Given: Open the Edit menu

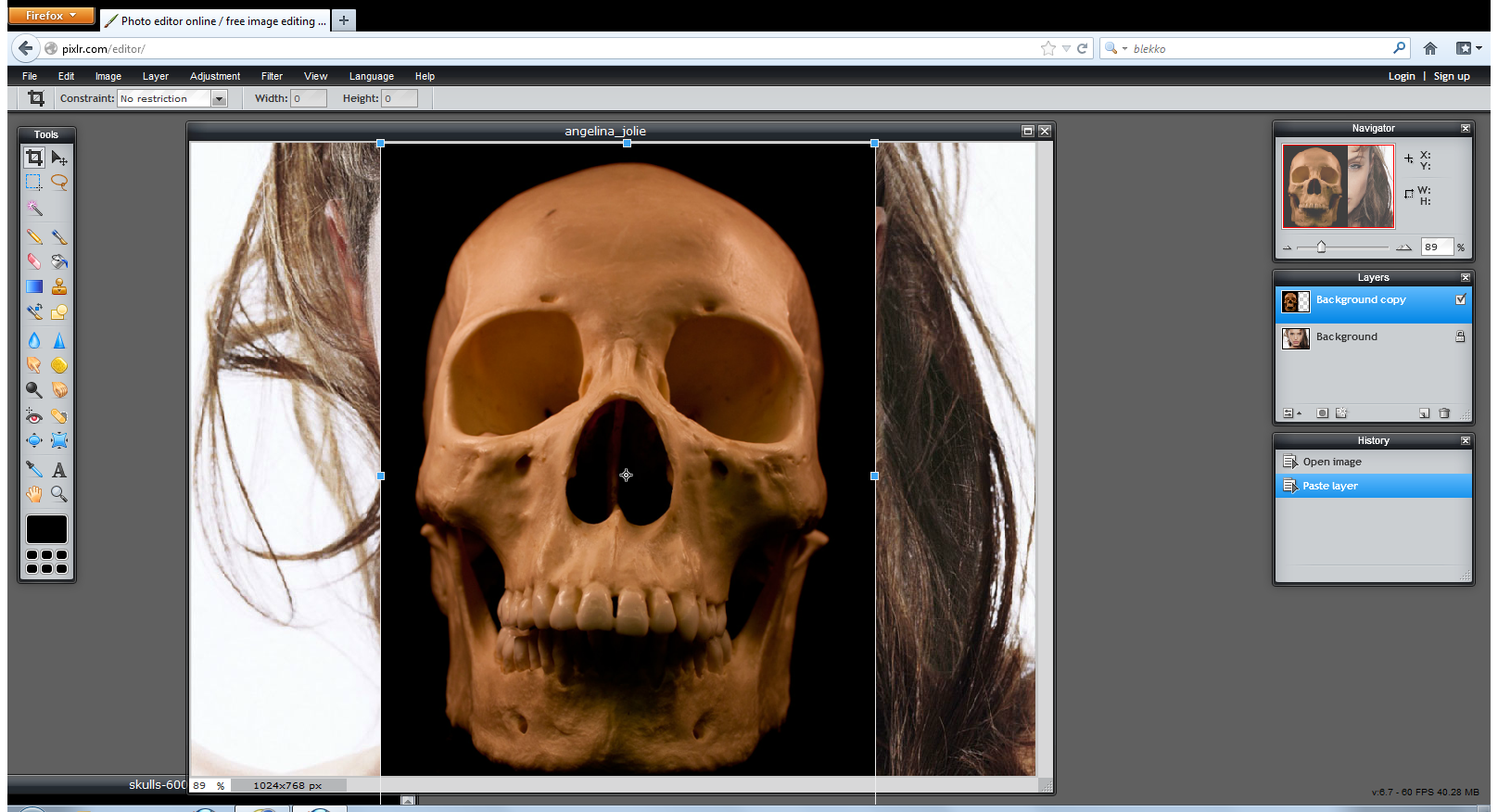Looking at the screenshot, I should pos(66,76).
